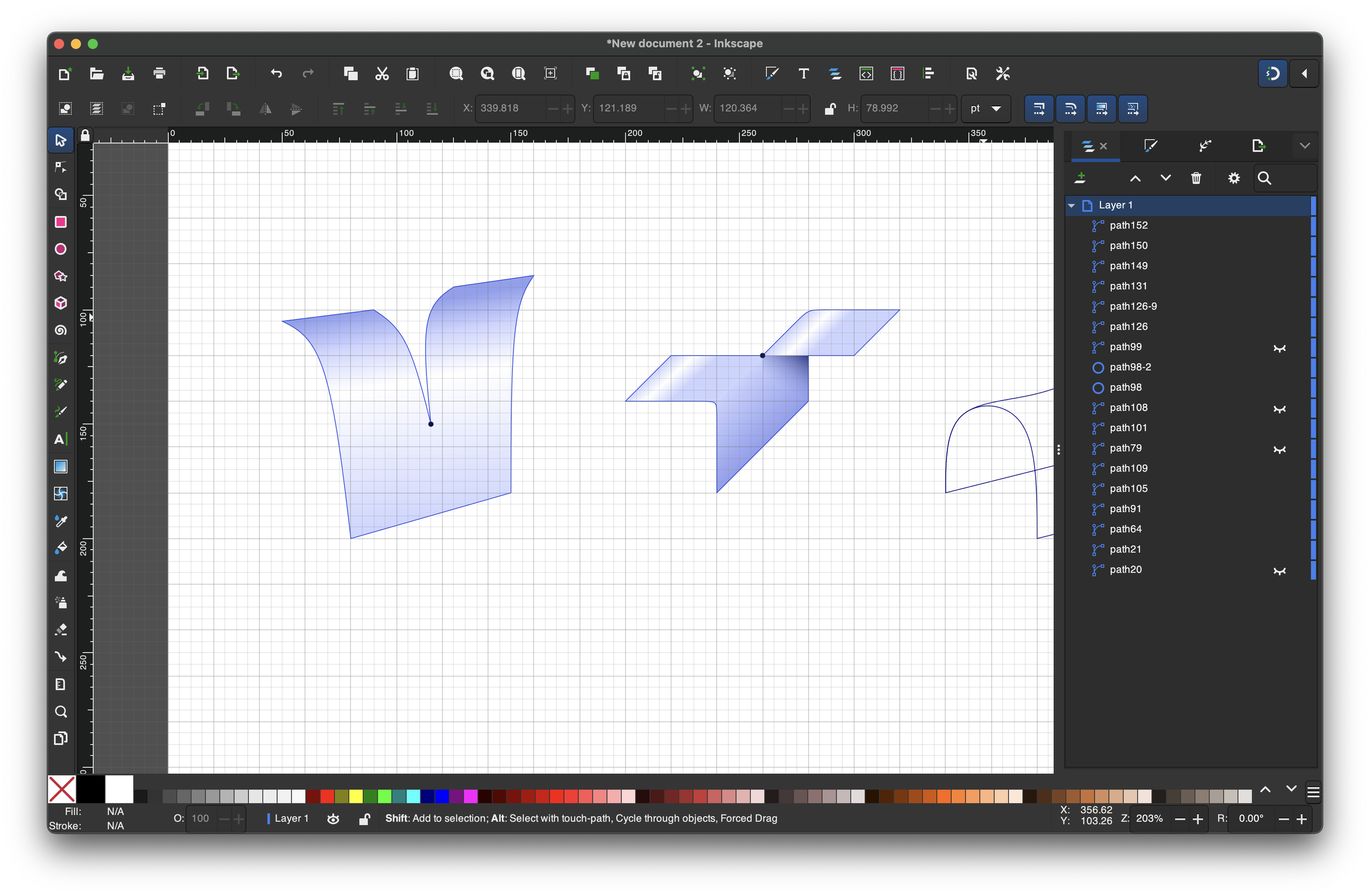Image resolution: width=1370 pixels, height=896 pixels.
Task: Pick the Eraser tool
Action: click(x=60, y=630)
